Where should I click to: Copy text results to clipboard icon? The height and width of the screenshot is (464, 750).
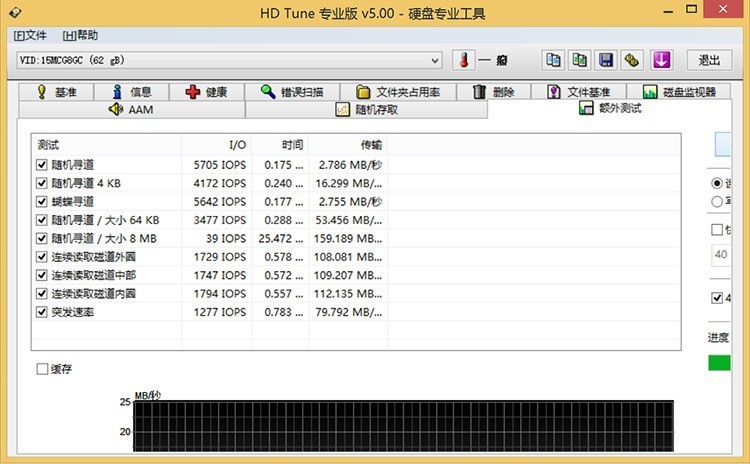[x=553, y=60]
